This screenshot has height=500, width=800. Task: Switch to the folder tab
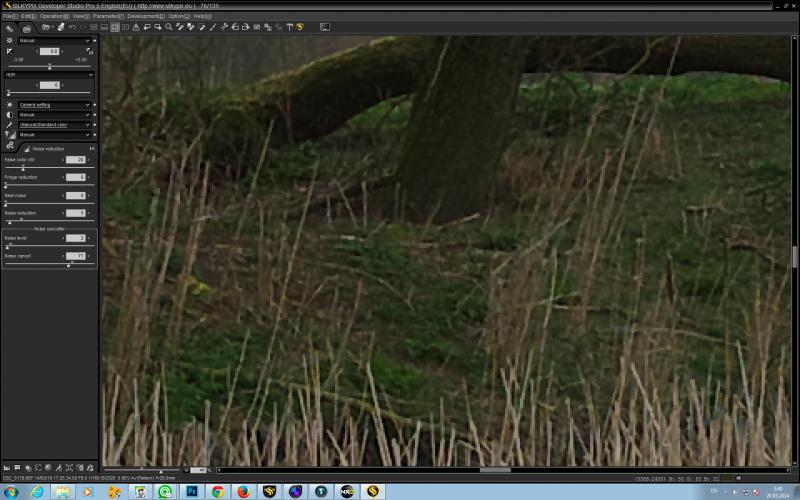coord(27,28)
